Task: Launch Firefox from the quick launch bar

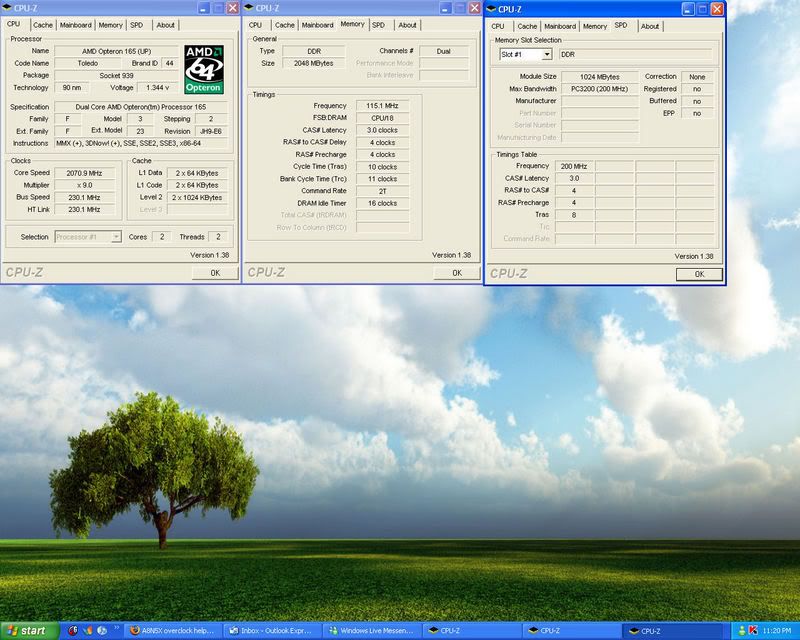Action: click(88, 631)
